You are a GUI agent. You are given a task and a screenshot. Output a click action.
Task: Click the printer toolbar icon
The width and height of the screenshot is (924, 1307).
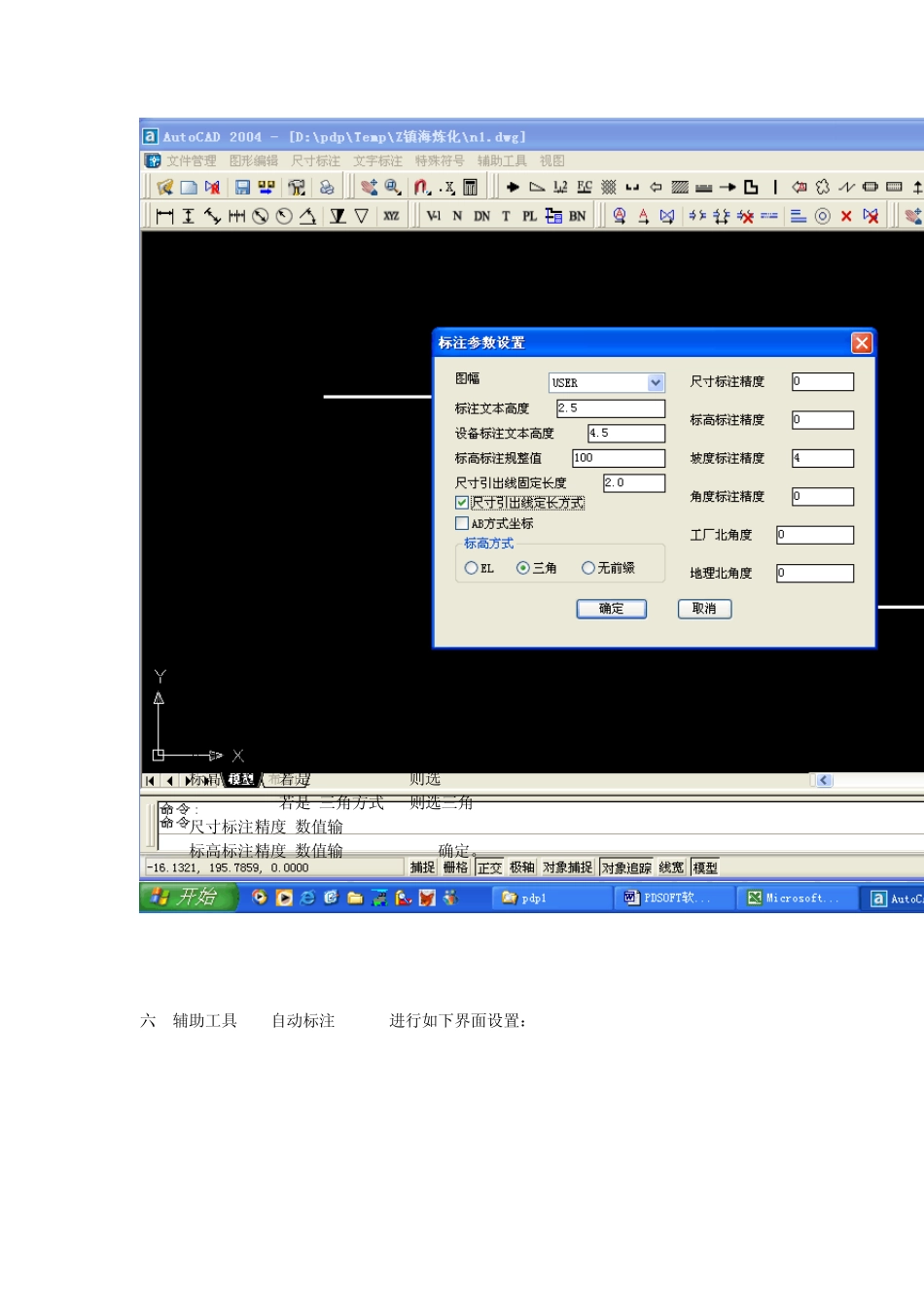coord(327,187)
